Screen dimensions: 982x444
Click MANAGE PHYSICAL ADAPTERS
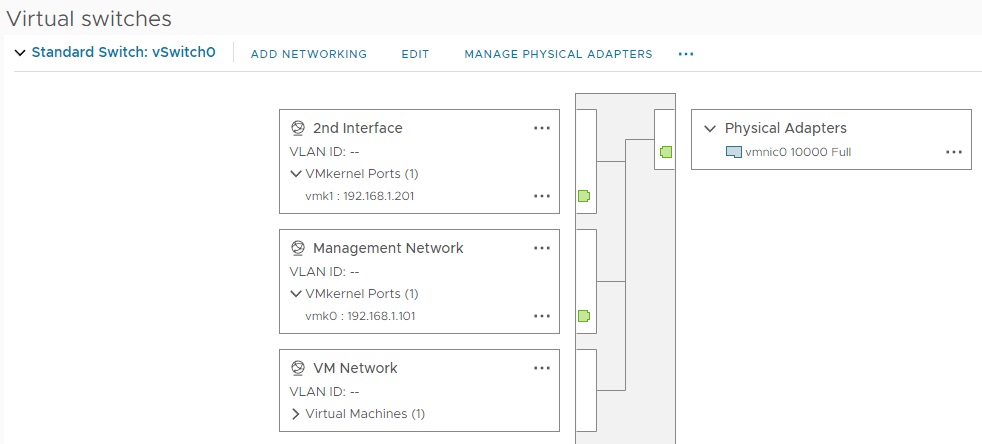tap(558, 54)
